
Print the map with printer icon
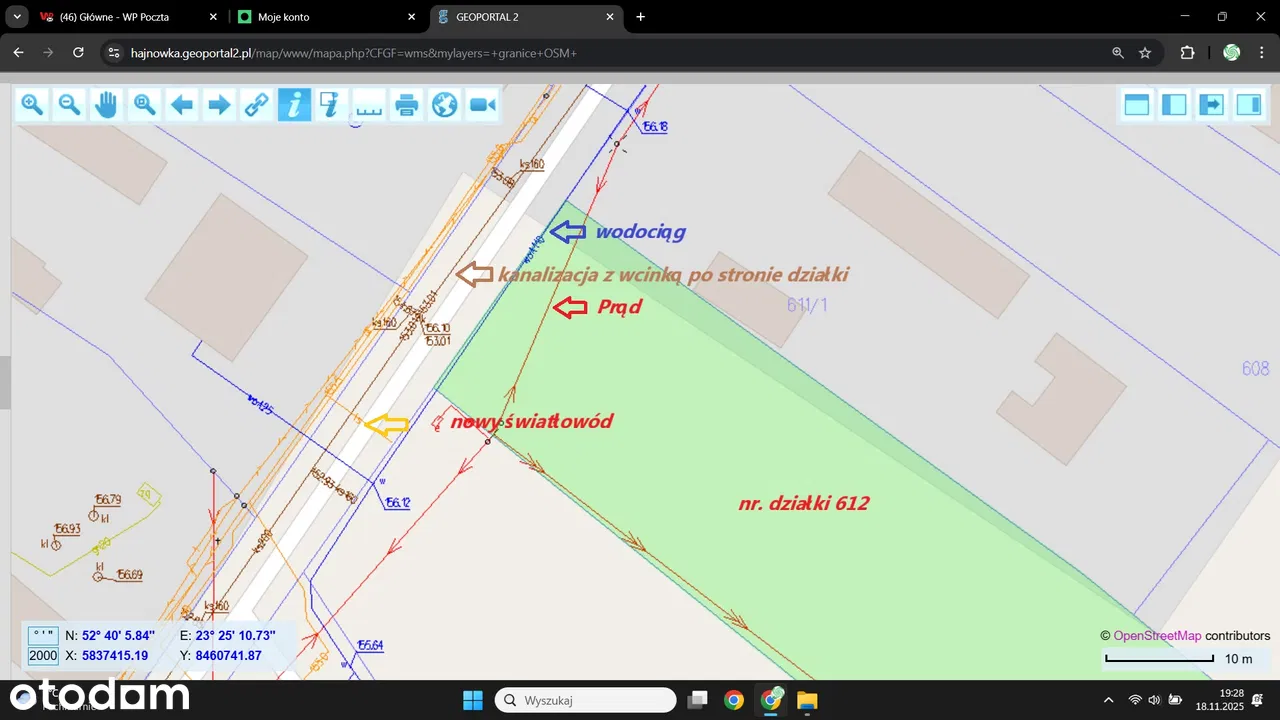click(406, 104)
